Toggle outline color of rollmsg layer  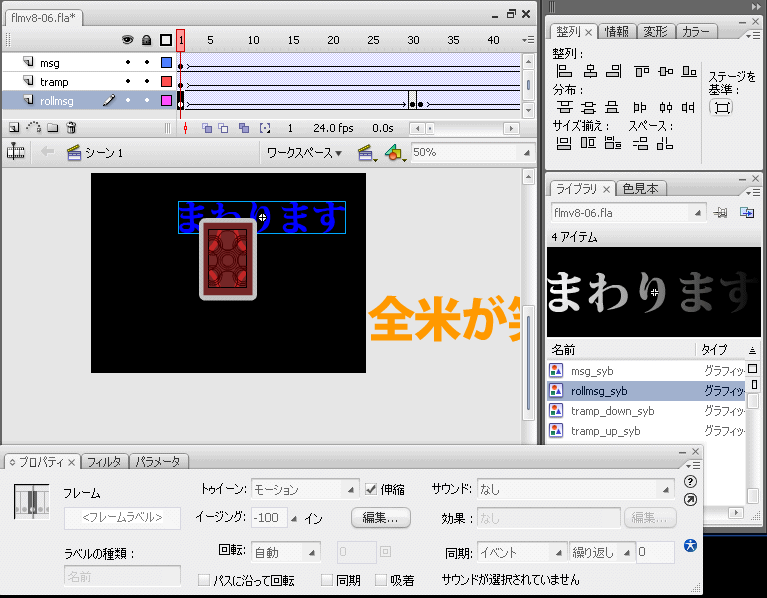[166, 101]
